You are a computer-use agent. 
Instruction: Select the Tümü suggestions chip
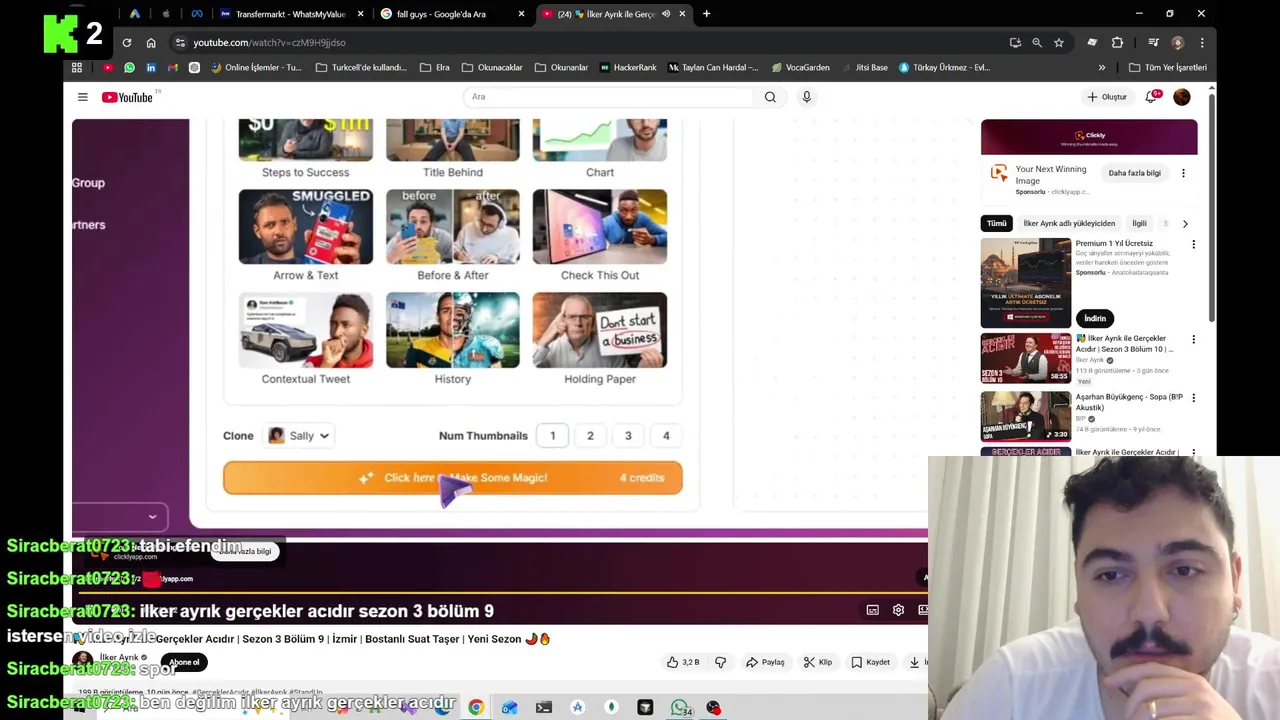[996, 224]
